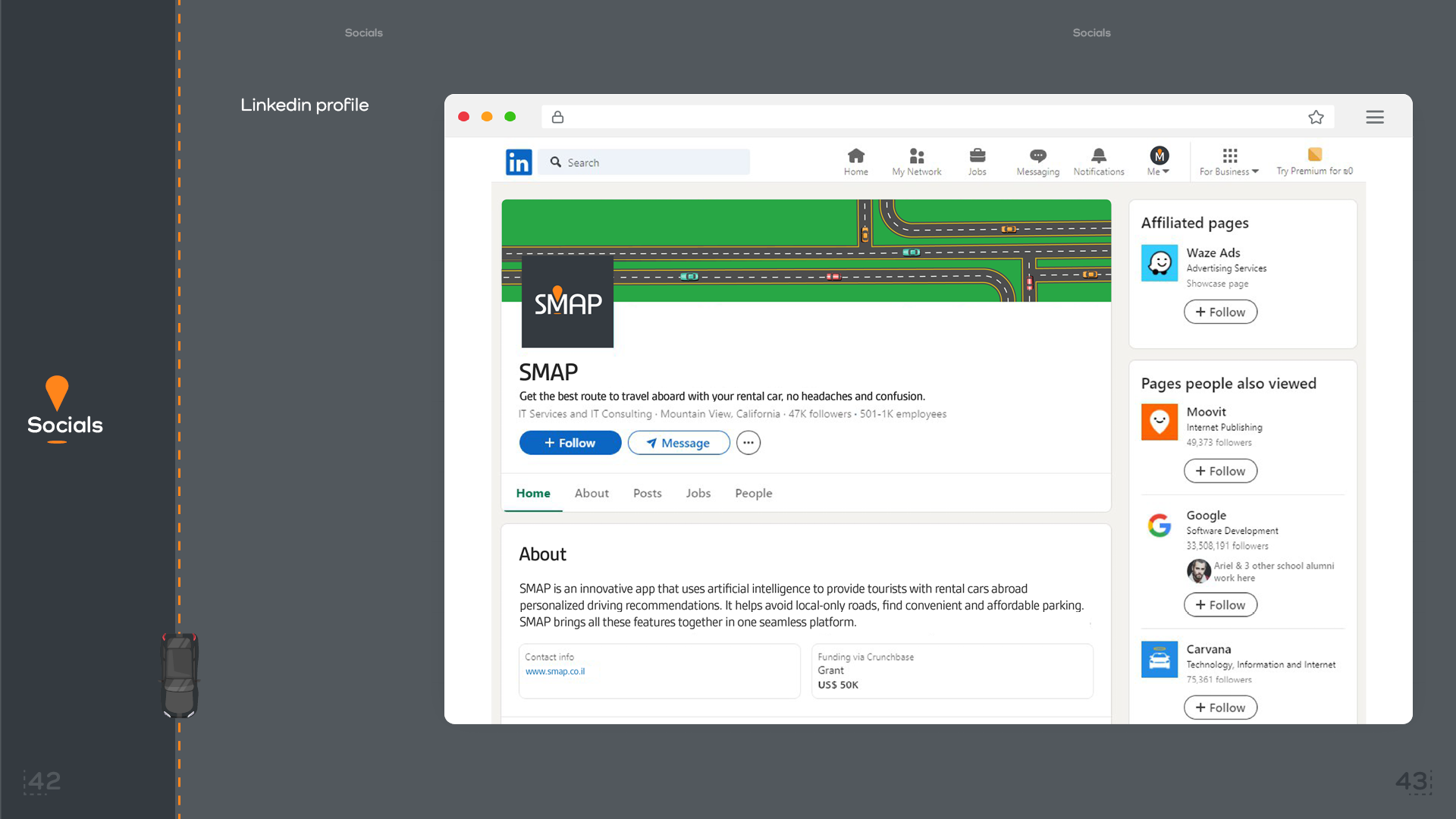This screenshot has height=819, width=1456.
Task: Click the LinkedIn logo icon
Action: pyautogui.click(x=519, y=162)
